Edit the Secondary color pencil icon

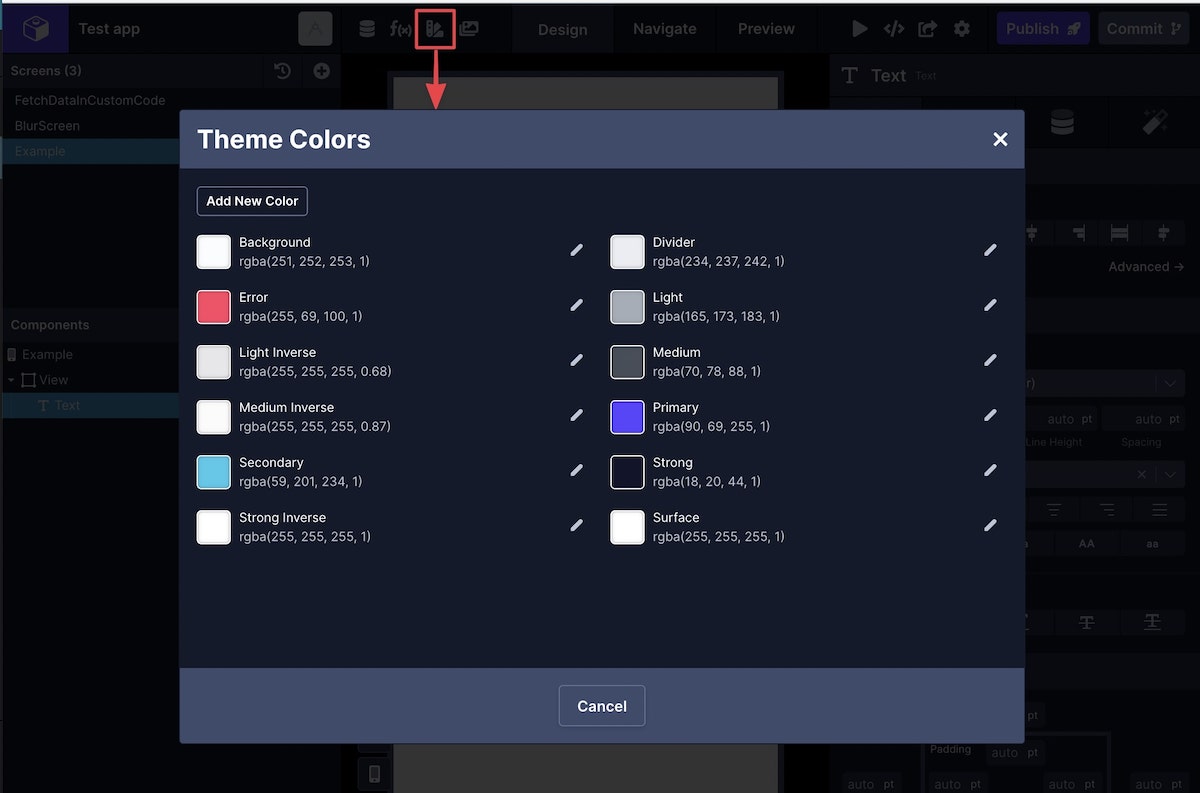click(x=577, y=470)
